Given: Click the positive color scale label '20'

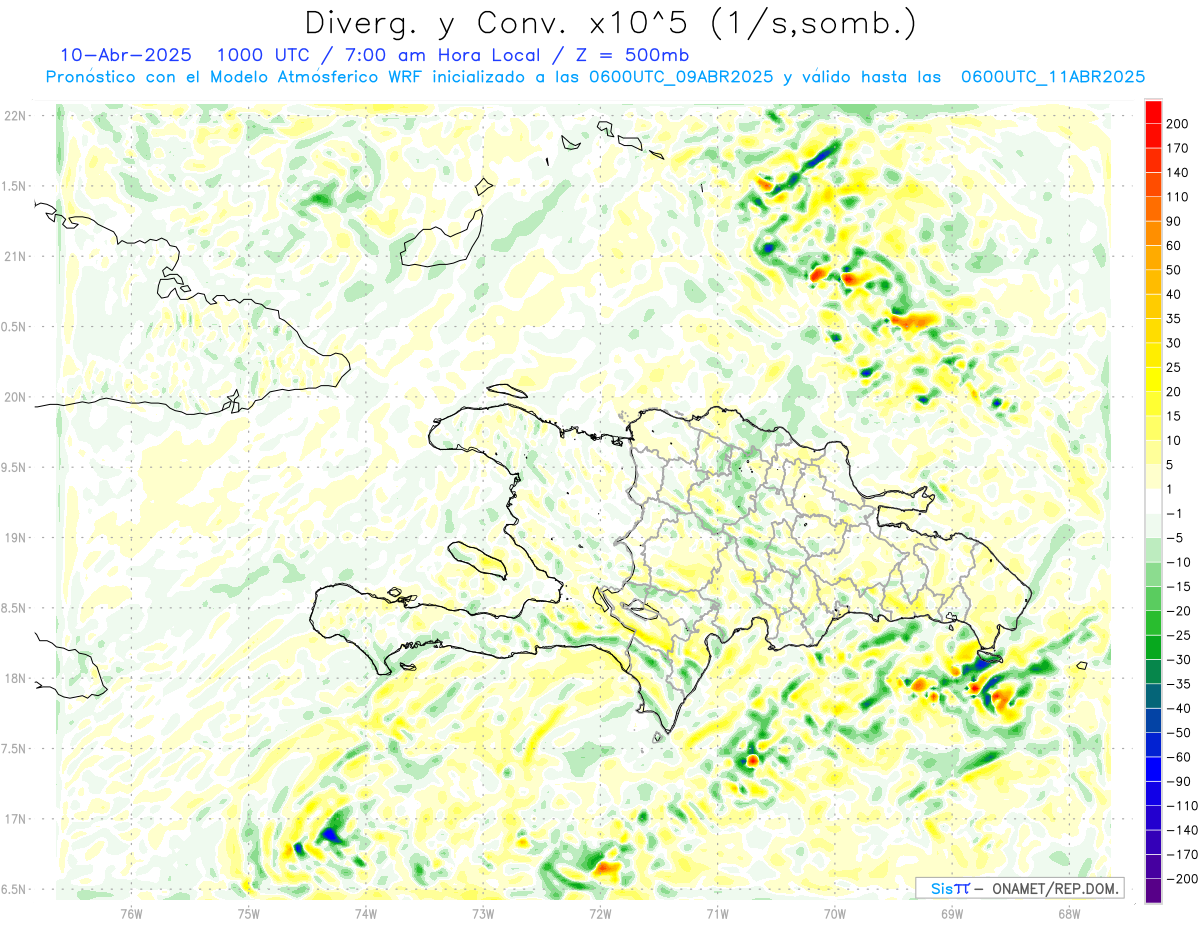Looking at the screenshot, I should pos(1174,392).
